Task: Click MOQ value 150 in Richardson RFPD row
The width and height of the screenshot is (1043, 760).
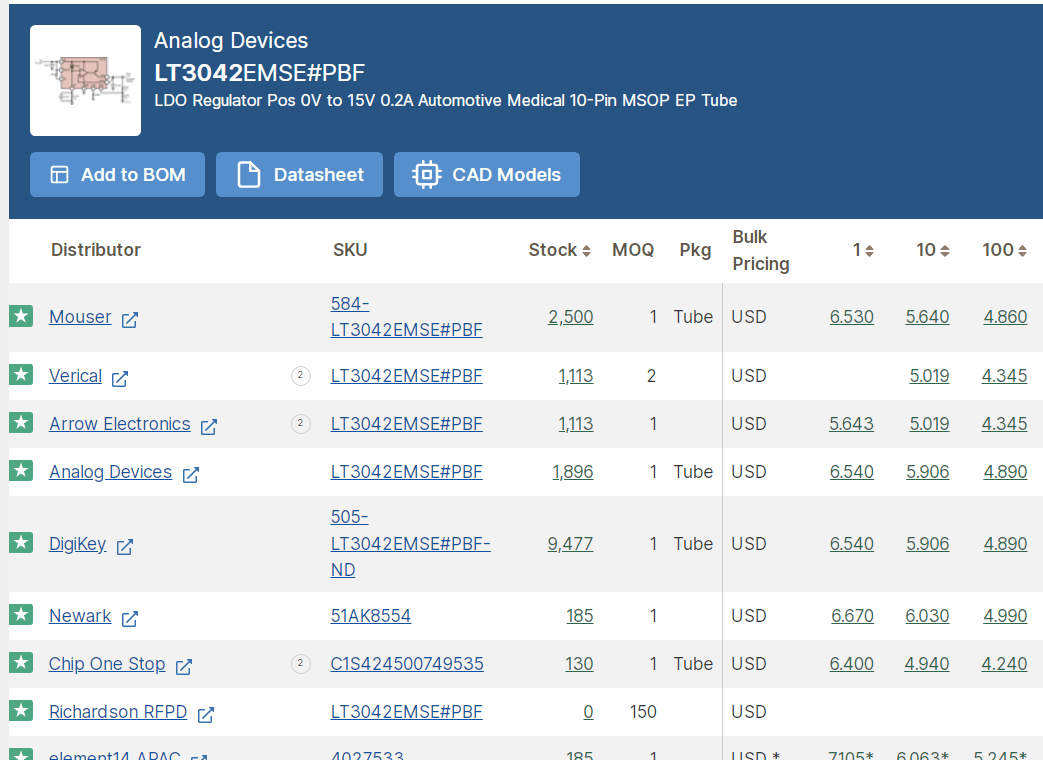Action: pyautogui.click(x=643, y=711)
